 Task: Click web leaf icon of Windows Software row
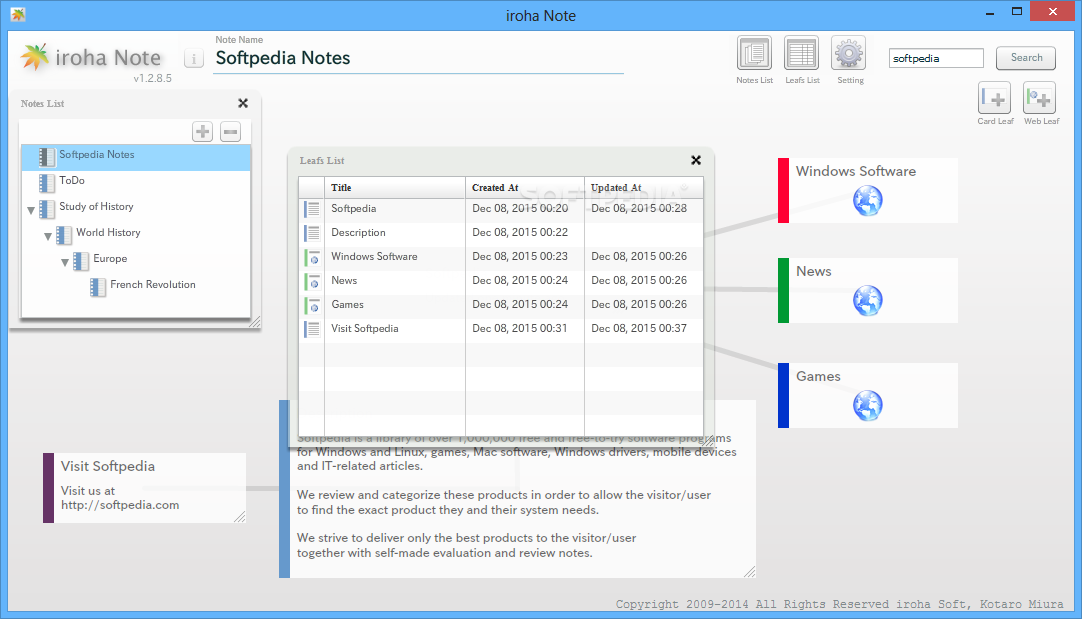(312, 257)
